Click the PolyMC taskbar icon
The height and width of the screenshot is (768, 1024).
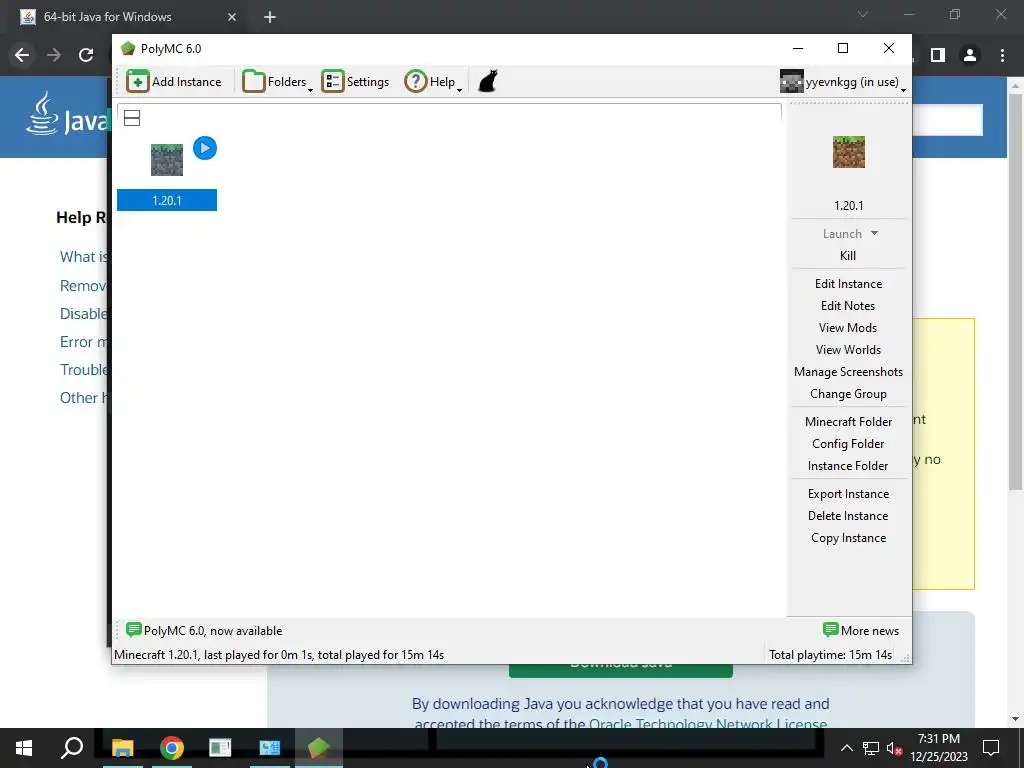(319, 748)
